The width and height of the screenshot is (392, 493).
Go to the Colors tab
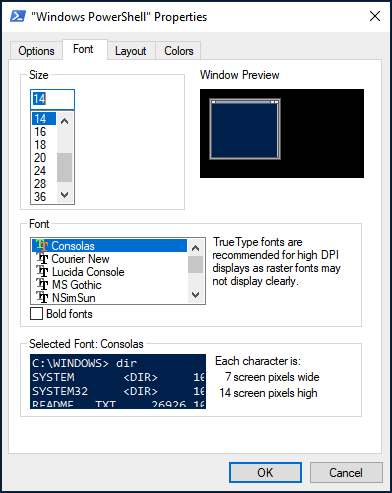pos(179,51)
